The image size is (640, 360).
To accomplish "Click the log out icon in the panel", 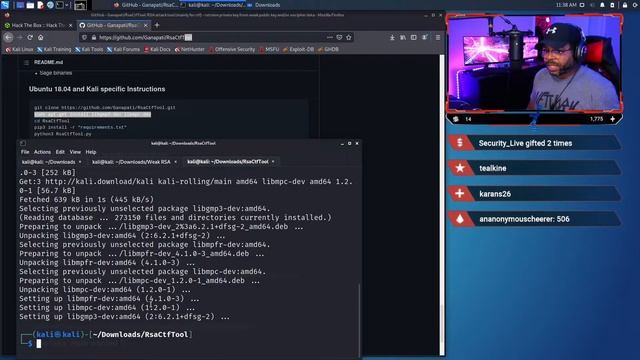I will 635,5.
